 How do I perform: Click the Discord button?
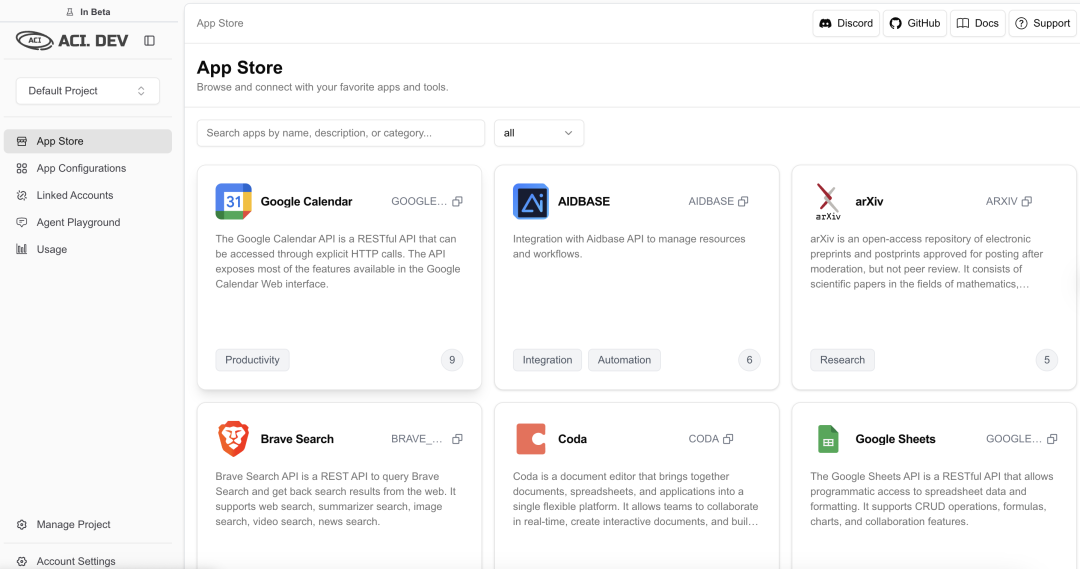coord(846,23)
